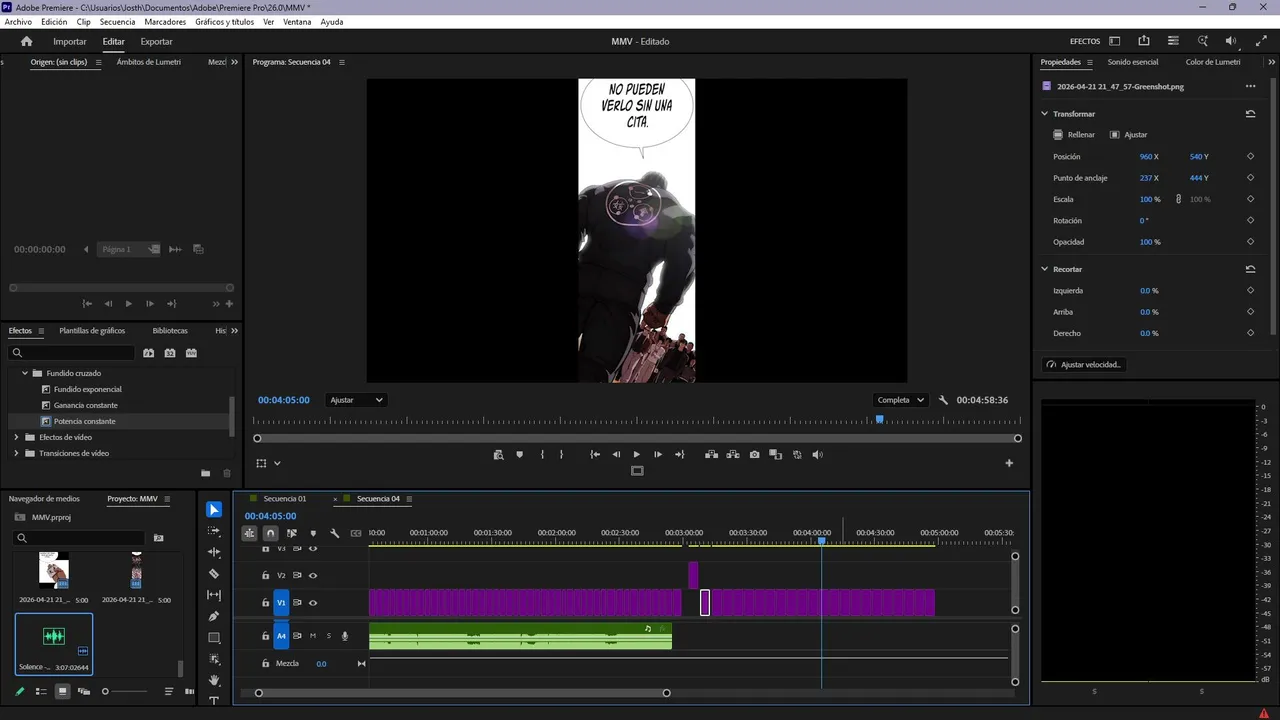
Task: Filter by 32-bit color effects icon
Action: [x=170, y=353]
